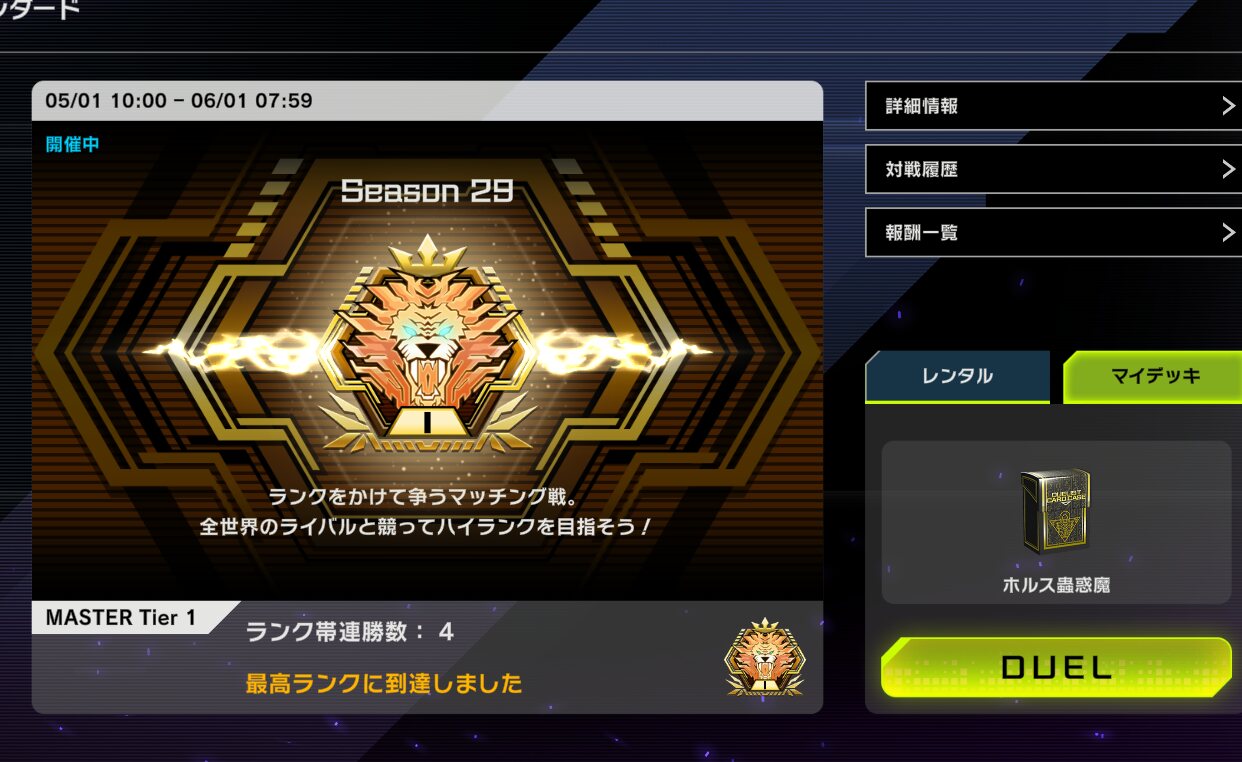This screenshot has height=762, width=1242.
Task: Click the season date range header
Action: point(179,101)
